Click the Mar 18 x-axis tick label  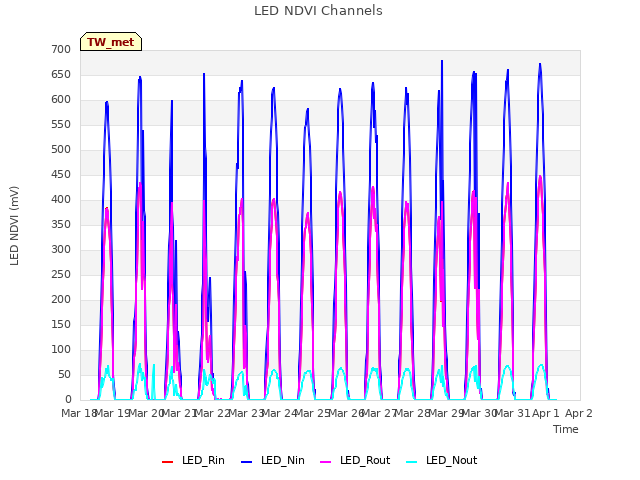79,413
